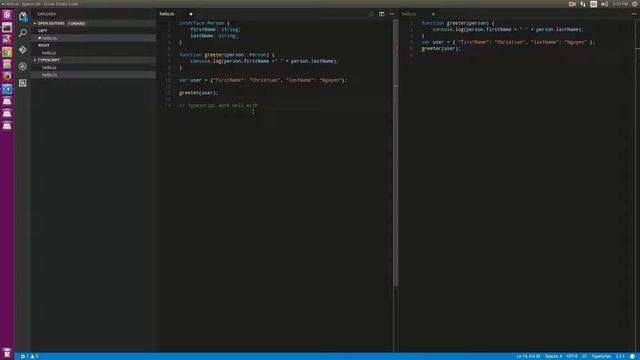This screenshot has width=640, height=360.
Task: Open Ubuntu dash search from launcher
Action: (x=7, y=15)
